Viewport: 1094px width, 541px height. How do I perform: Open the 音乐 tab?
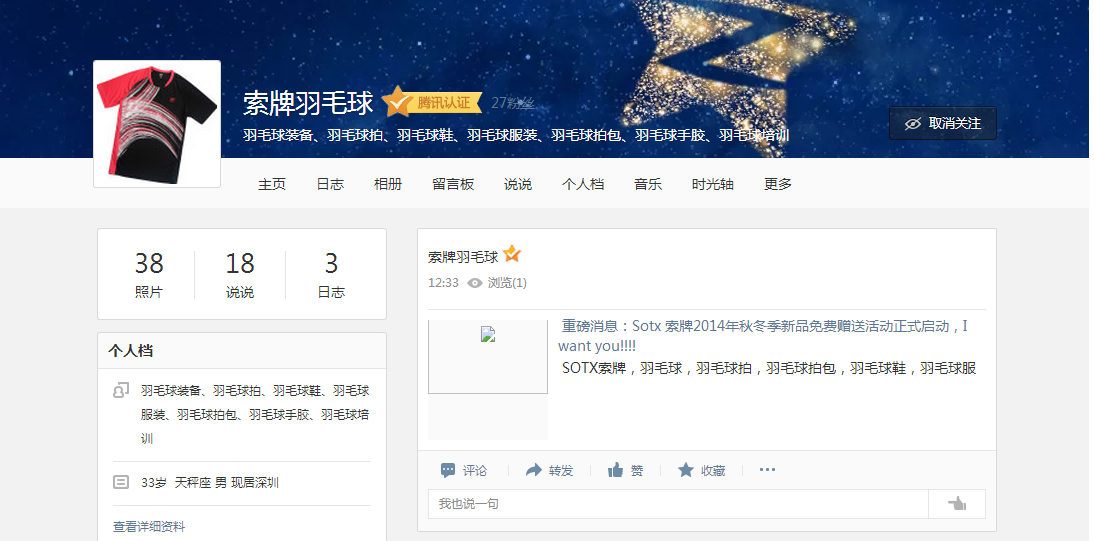(647, 184)
